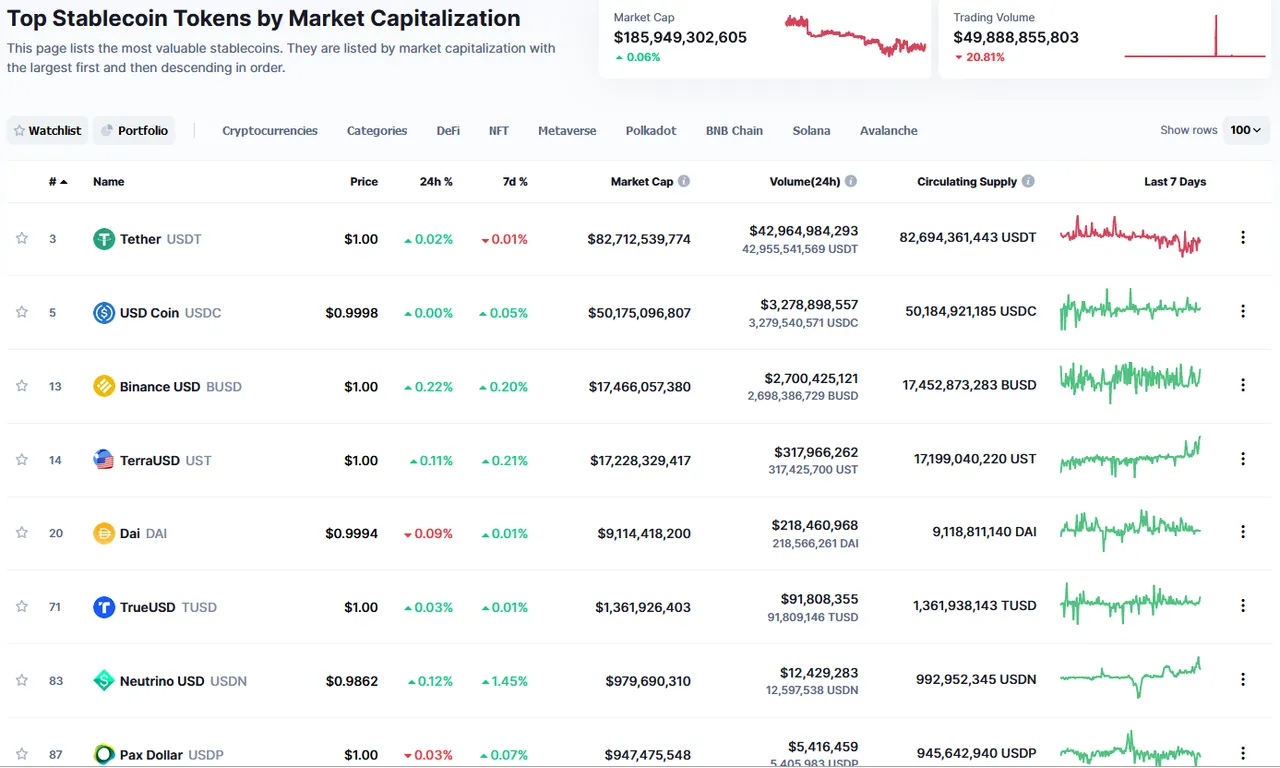Open the three-dot menu for Neutrino USD
The width and height of the screenshot is (1280, 768).
(1243, 679)
